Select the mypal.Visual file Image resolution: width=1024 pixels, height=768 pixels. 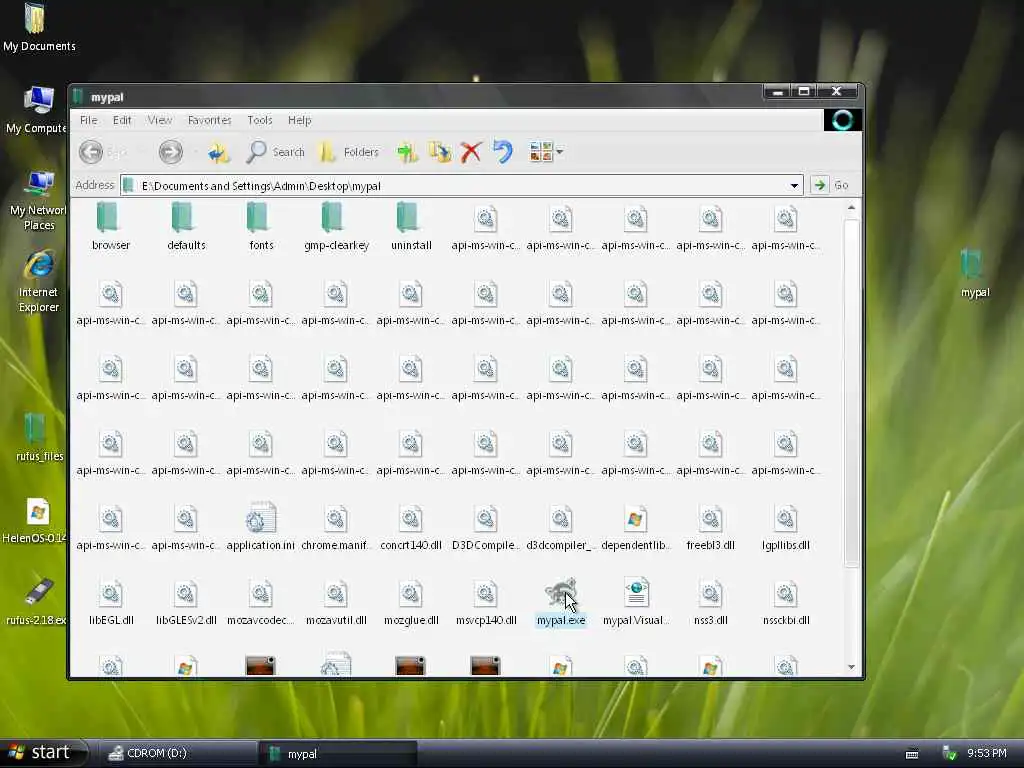(x=635, y=601)
